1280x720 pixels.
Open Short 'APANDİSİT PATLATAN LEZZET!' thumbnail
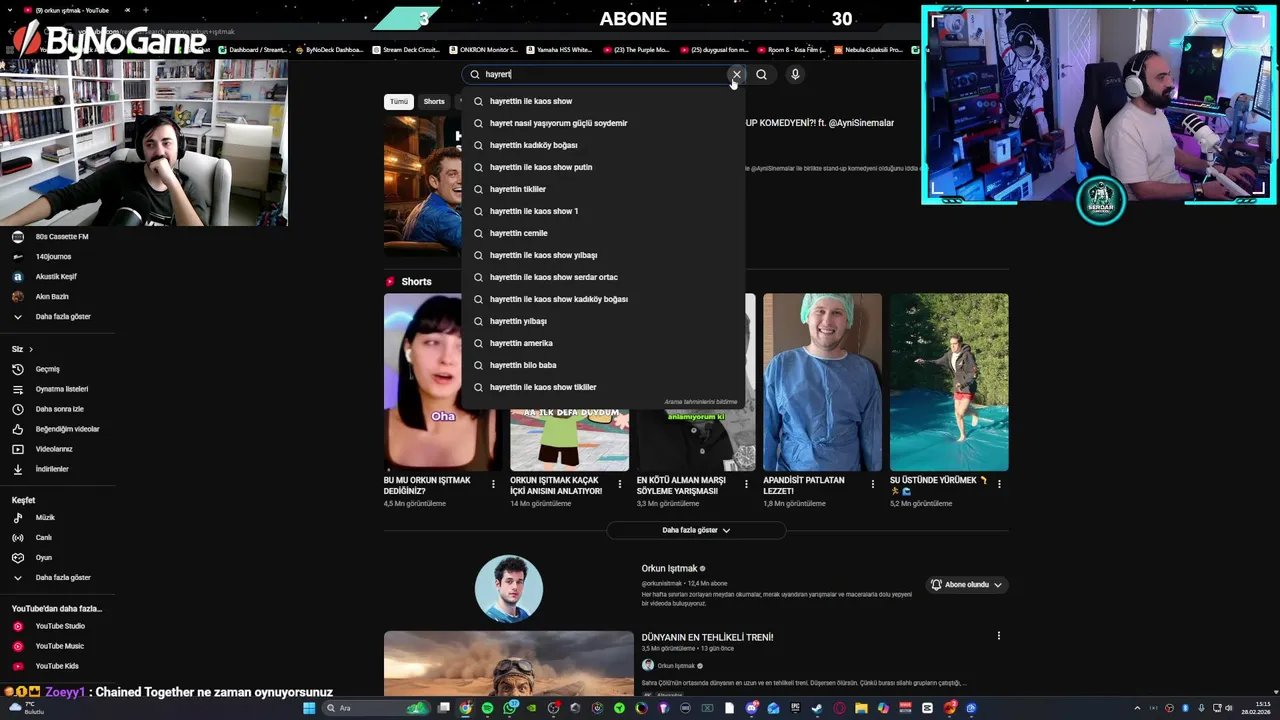(x=822, y=382)
